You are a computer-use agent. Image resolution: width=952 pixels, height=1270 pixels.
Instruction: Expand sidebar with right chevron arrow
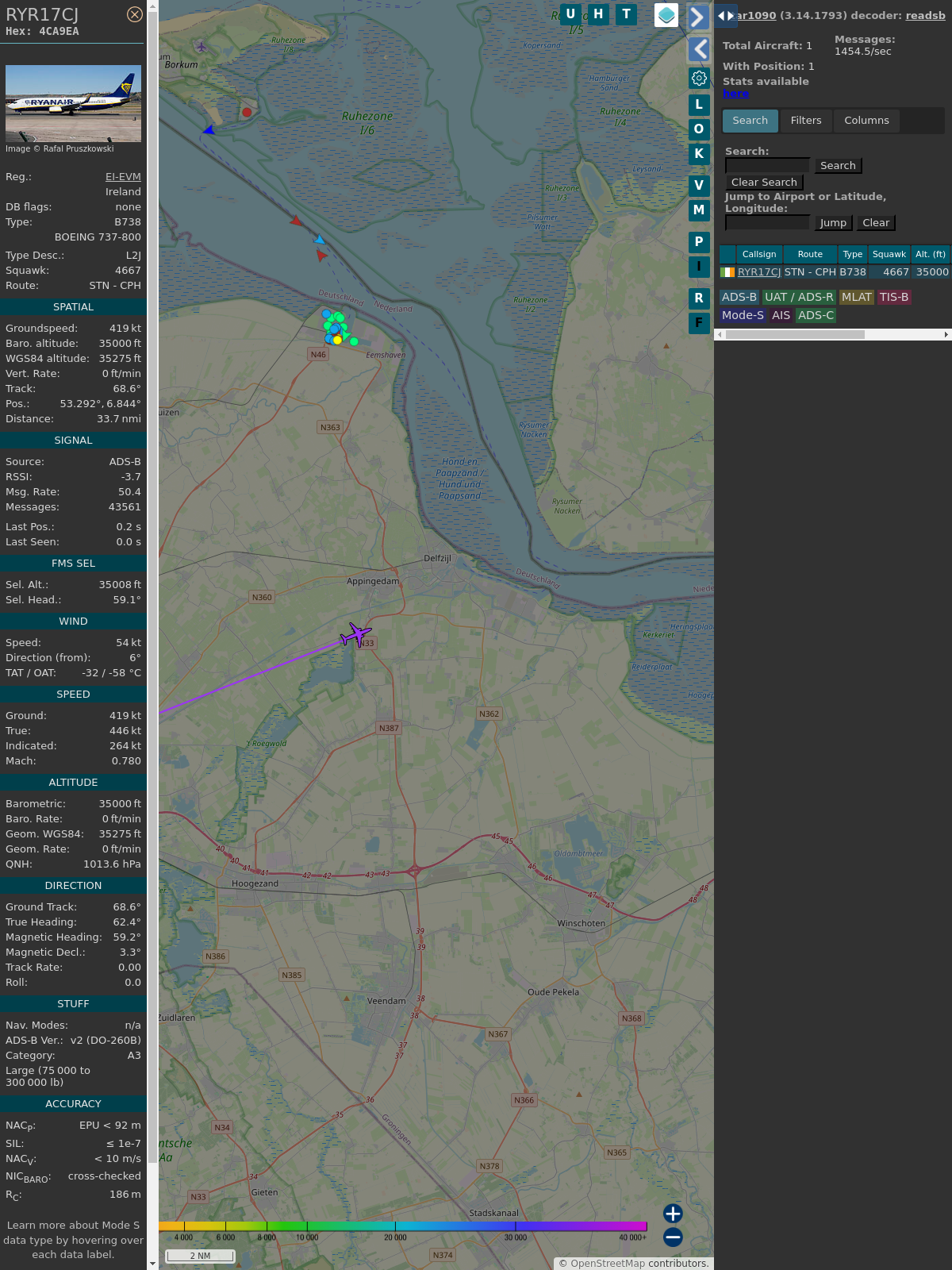click(x=698, y=17)
